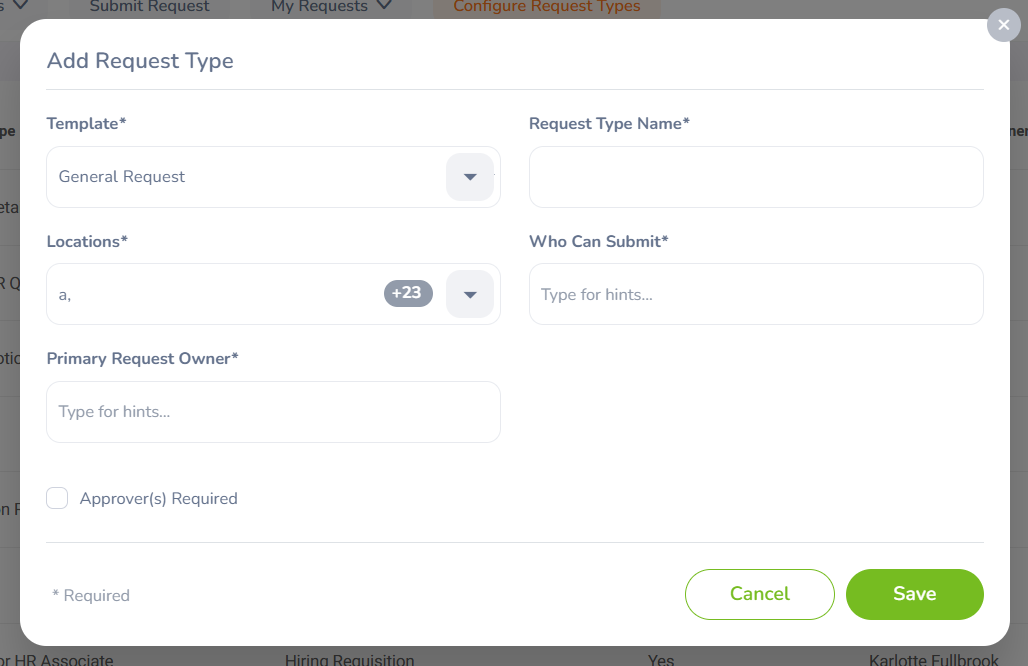Click the Approver(s) Required label
The image size is (1028, 666).
[x=158, y=498]
